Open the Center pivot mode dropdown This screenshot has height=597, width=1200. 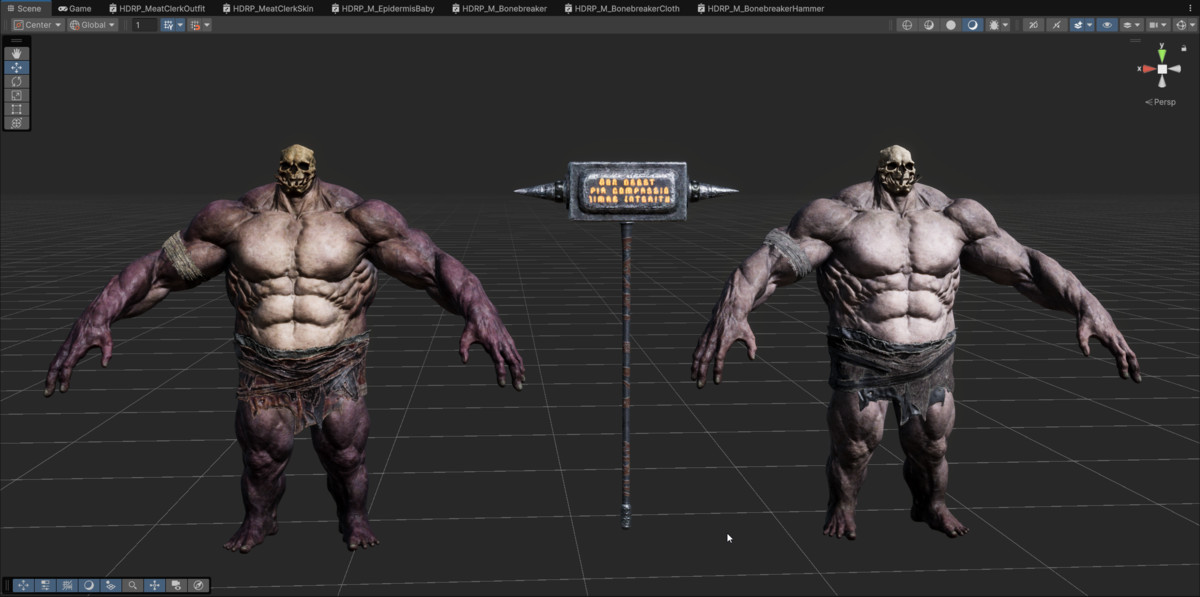coord(39,25)
